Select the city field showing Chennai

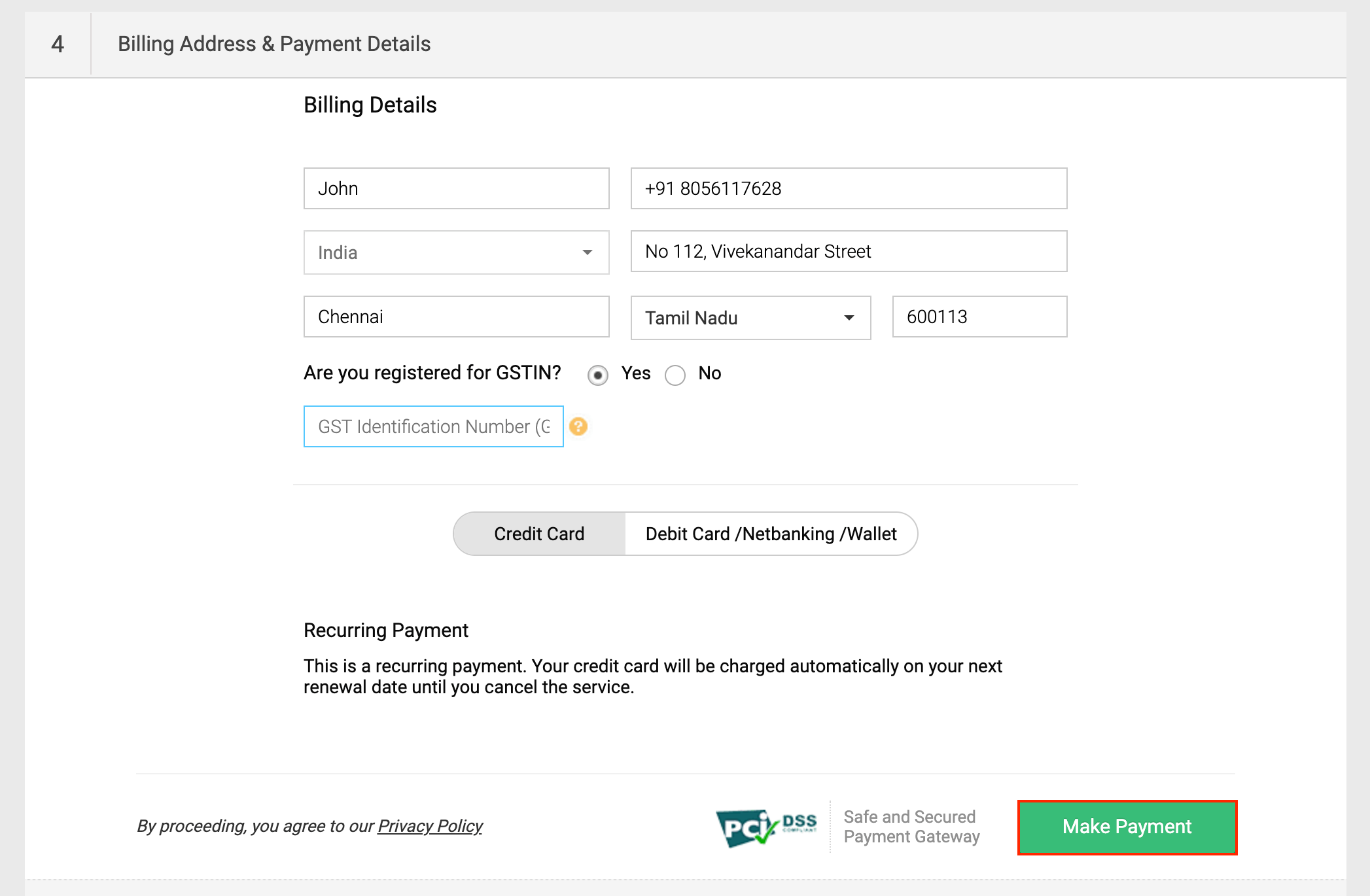456,317
